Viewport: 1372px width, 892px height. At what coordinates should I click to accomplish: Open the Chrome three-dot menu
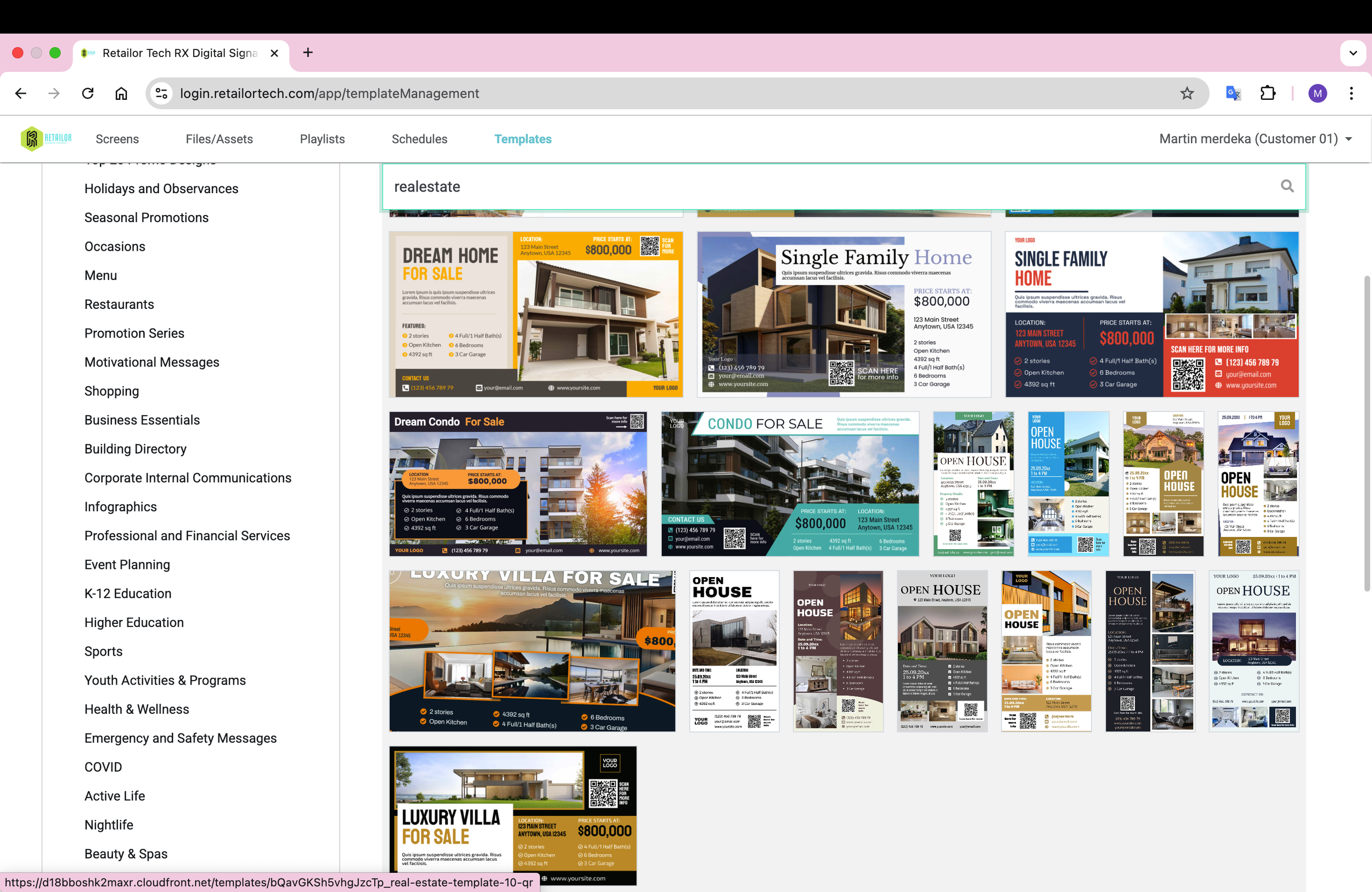click(1351, 93)
